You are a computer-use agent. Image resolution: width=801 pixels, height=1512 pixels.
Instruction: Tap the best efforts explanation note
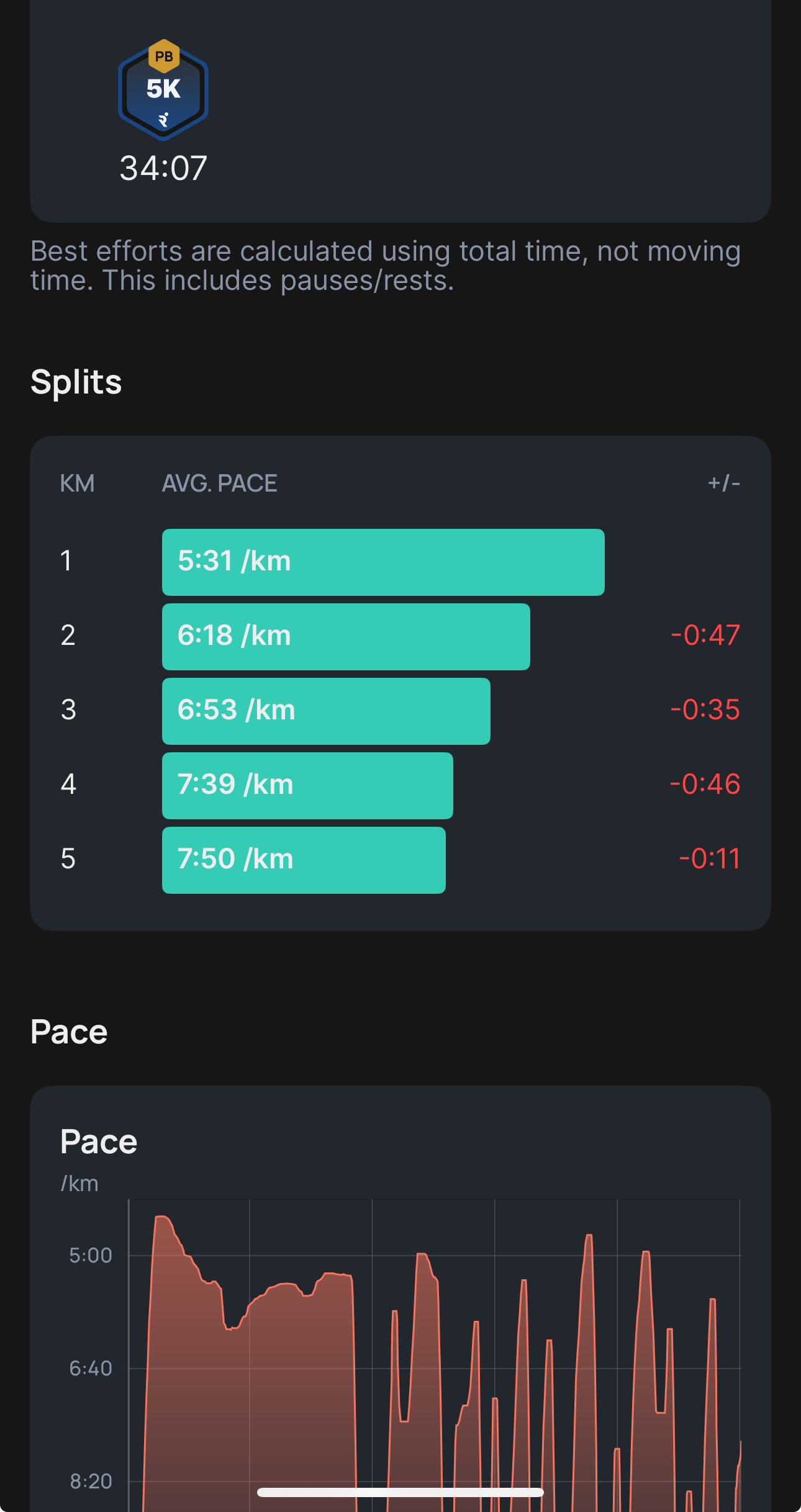385,266
